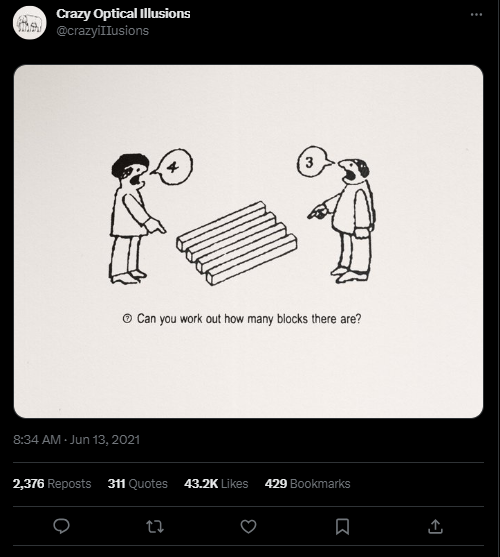
Task: Click the stacked blocks drawing in image
Action: pyautogui.click(x=237, y=243)
